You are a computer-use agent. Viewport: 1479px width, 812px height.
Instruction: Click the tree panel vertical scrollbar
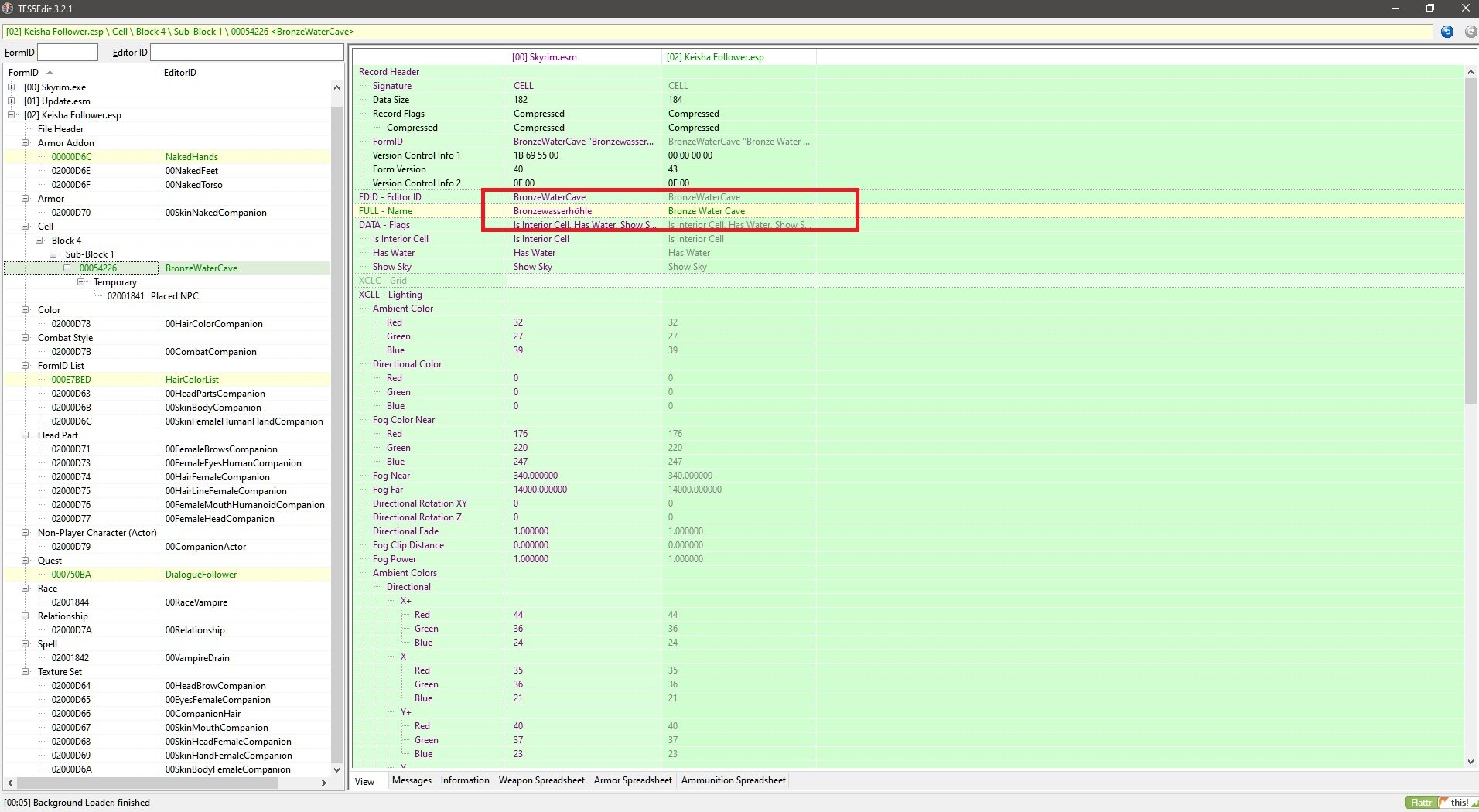336,428
